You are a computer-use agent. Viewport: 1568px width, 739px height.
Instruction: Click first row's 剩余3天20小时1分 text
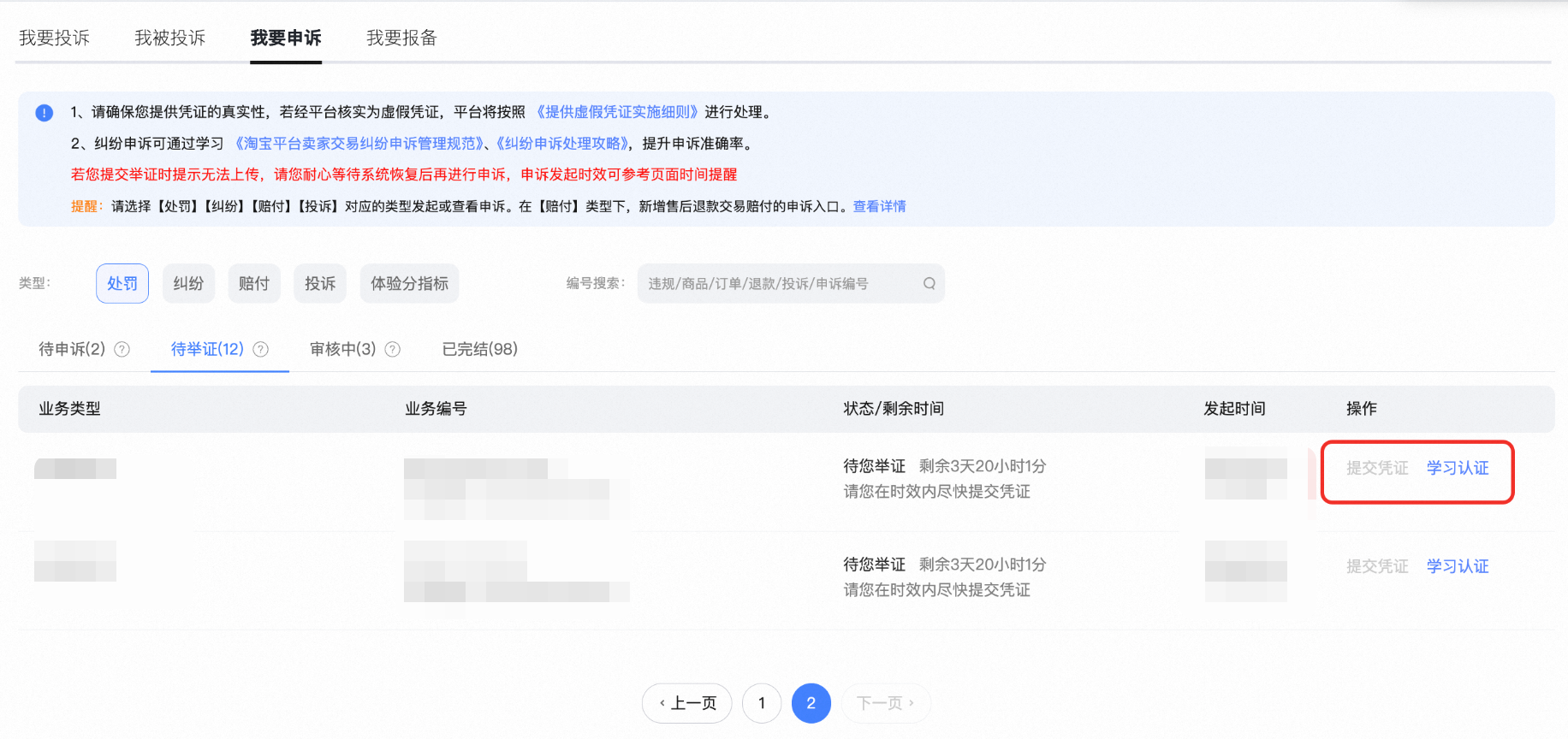[983, 466]
